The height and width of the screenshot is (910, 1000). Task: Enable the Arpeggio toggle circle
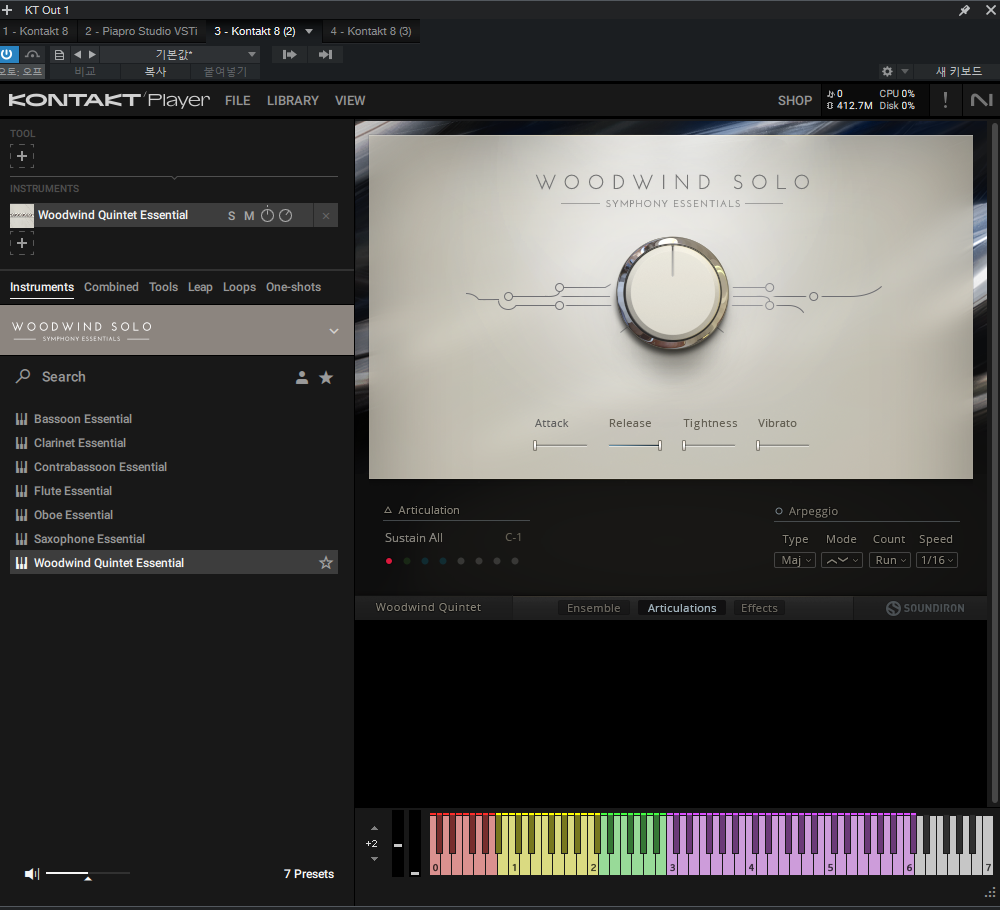click(779, 511)
